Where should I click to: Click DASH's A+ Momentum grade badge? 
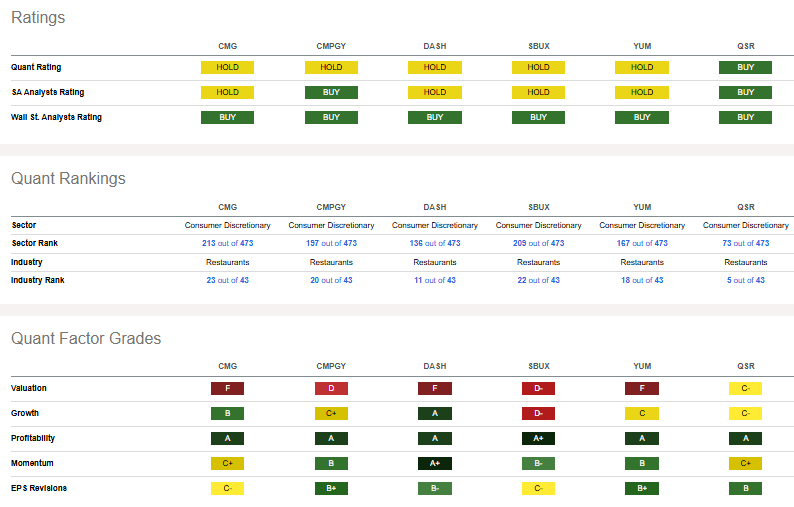(x=435, y=463)
